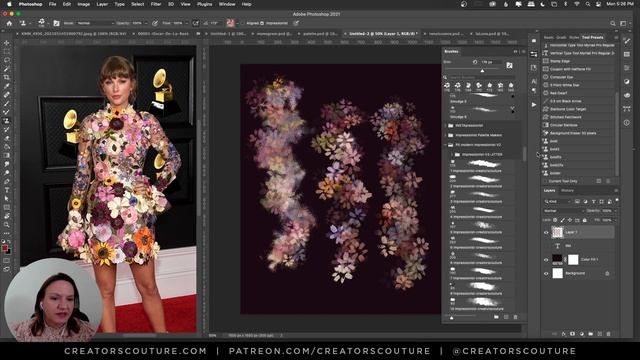Open the Kind filter dropdown in Layers
This screenshot has width=640, height=360.
tap(558, 202)
